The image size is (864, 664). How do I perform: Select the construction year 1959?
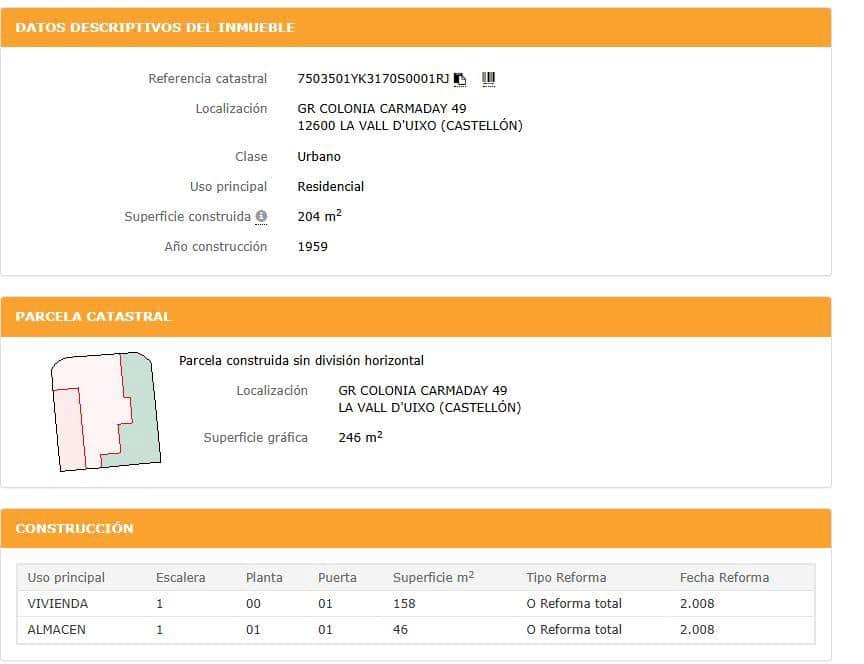(x=312, y=246)
